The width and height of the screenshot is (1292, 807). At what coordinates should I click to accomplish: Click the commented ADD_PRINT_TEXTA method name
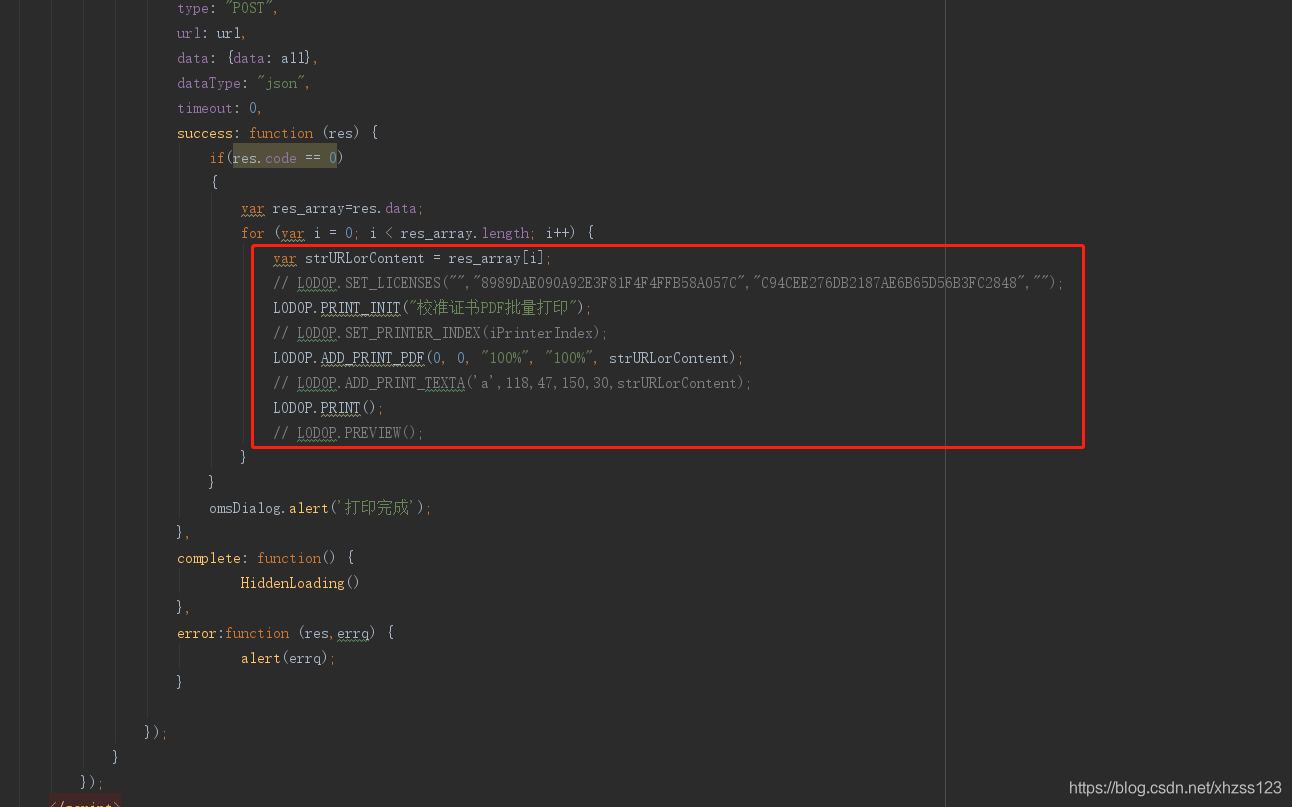point(404,383)
